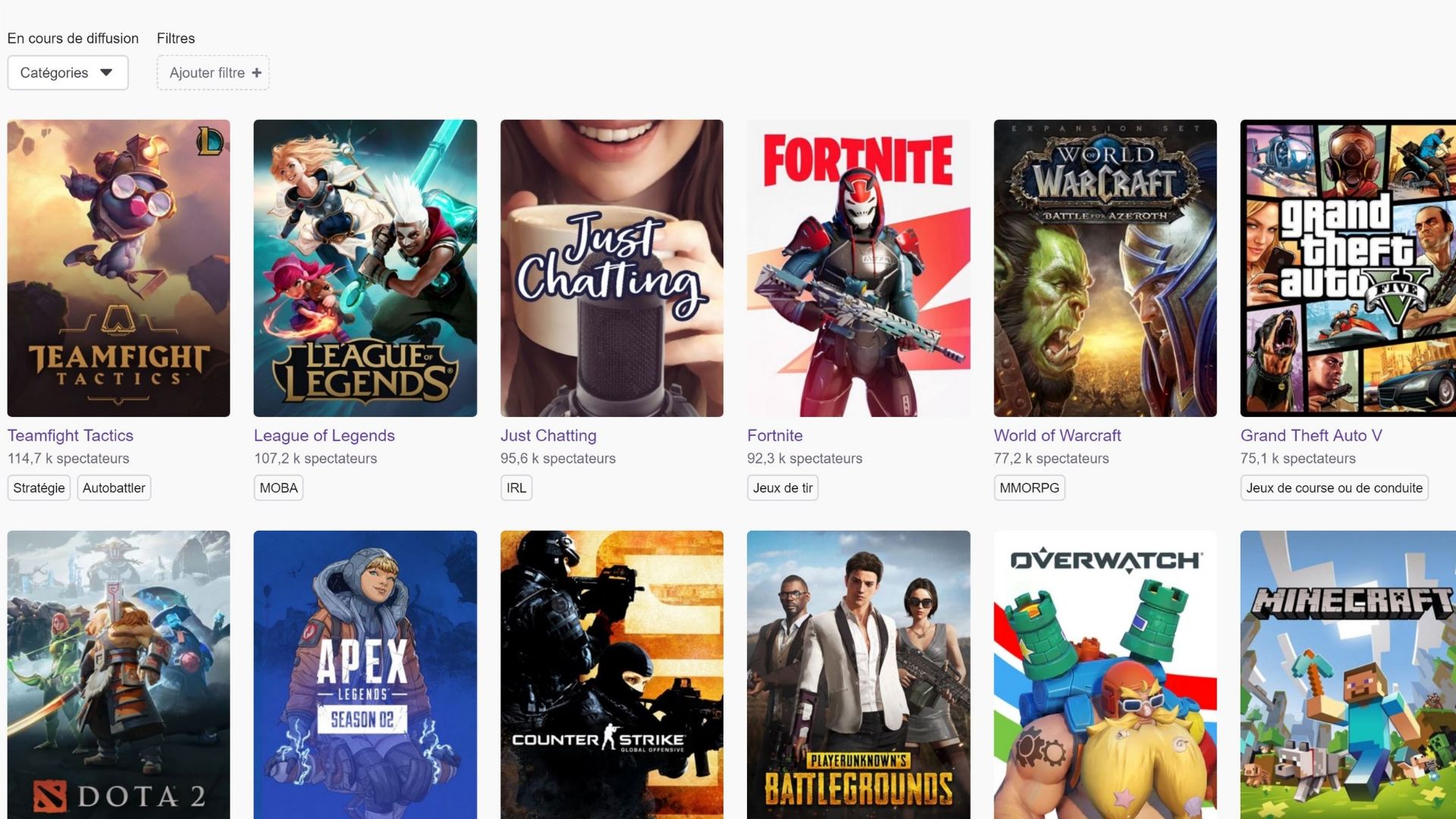This screenshot has width=1456, height=819.
Task: Select the Stratégie tag
Action: [x=39, y=488]
